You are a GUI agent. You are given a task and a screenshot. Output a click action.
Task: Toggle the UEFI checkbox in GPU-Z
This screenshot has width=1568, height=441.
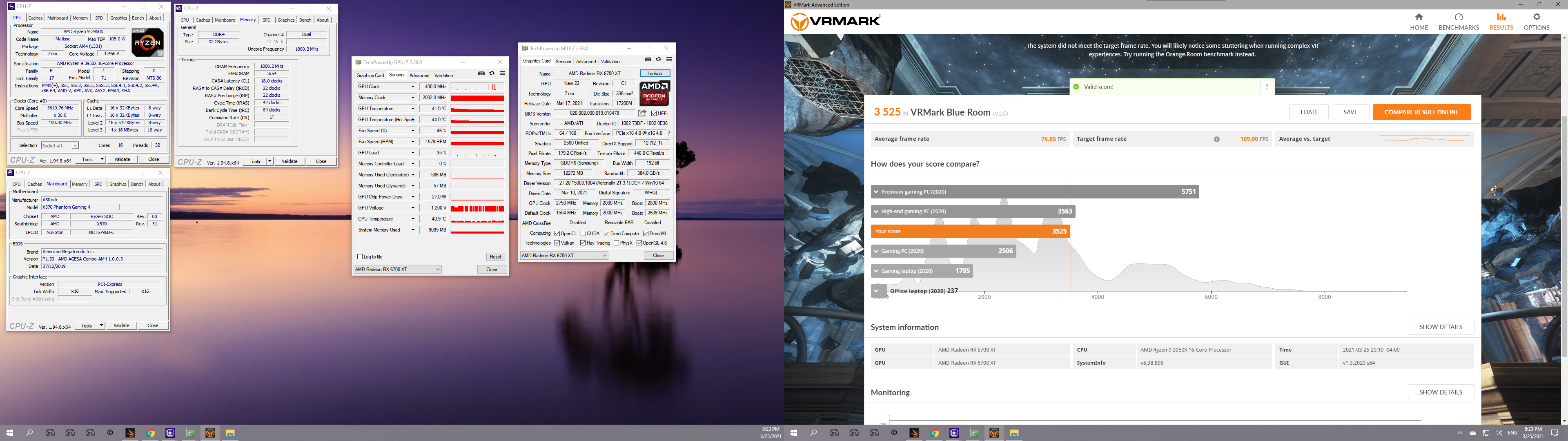pos(654,113)
